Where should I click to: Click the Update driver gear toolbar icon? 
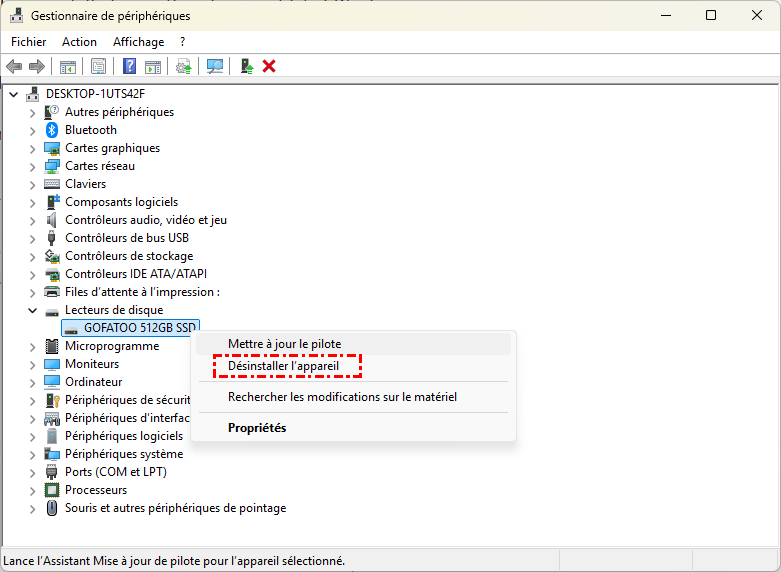184,66
